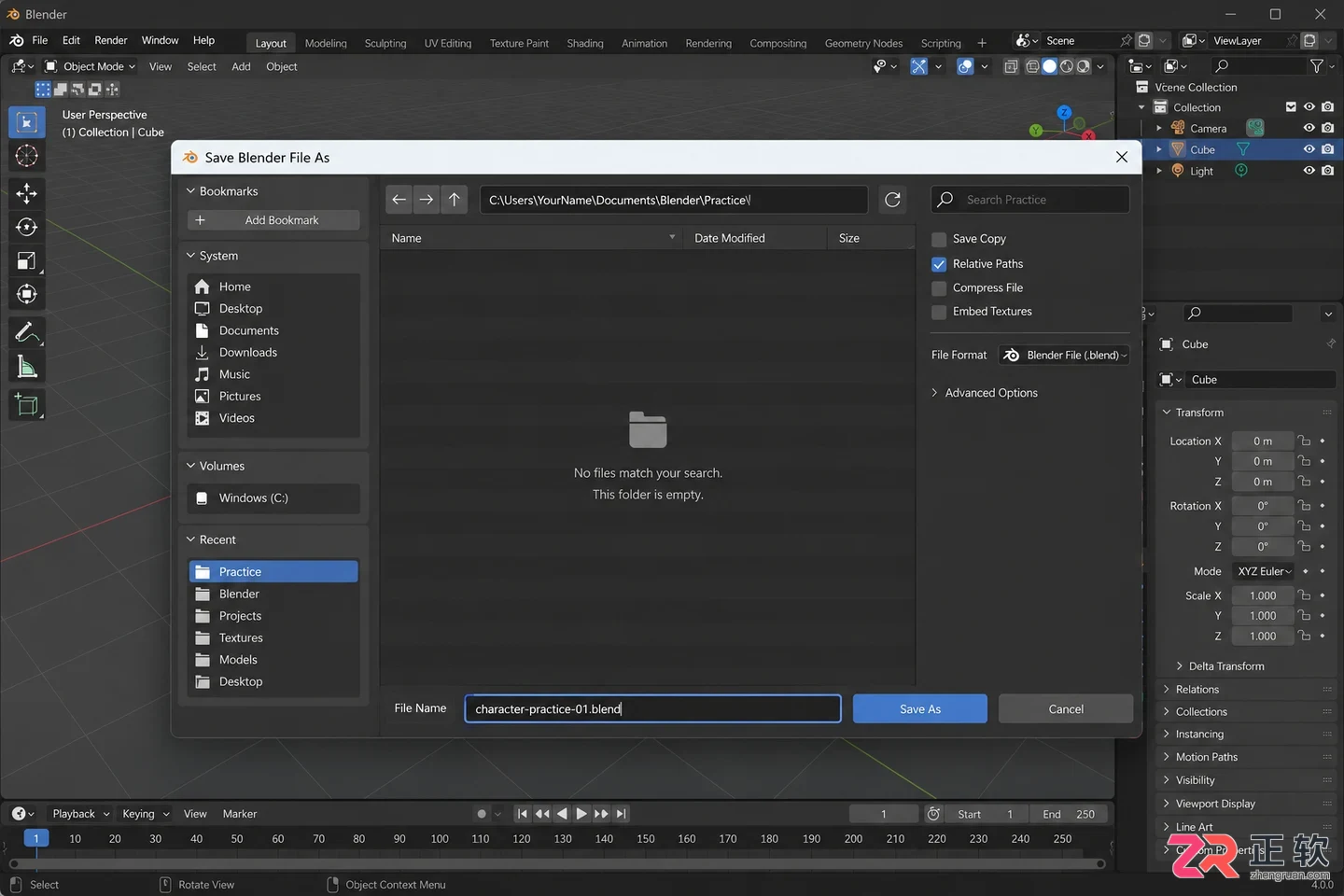This screenshot has height=896, width=1344.
Task: Select the Select Box tool icon
Action: tap(27, 122)
